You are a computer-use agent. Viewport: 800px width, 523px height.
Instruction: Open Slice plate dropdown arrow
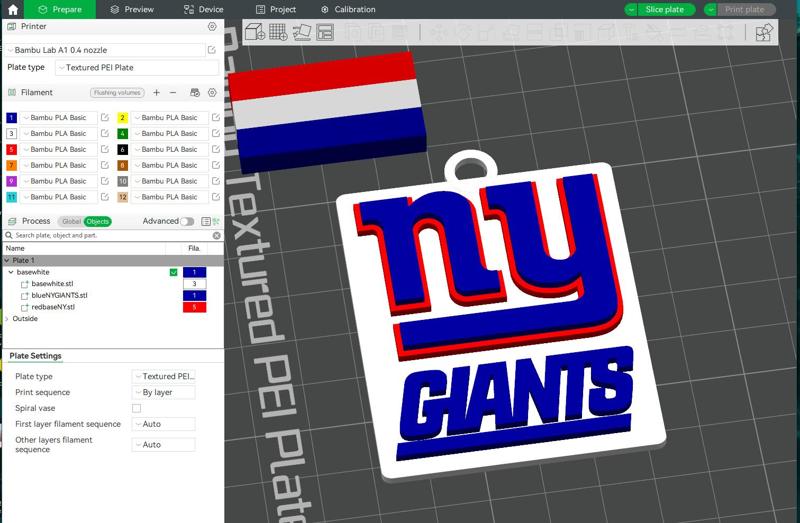[x=631, y=9]
